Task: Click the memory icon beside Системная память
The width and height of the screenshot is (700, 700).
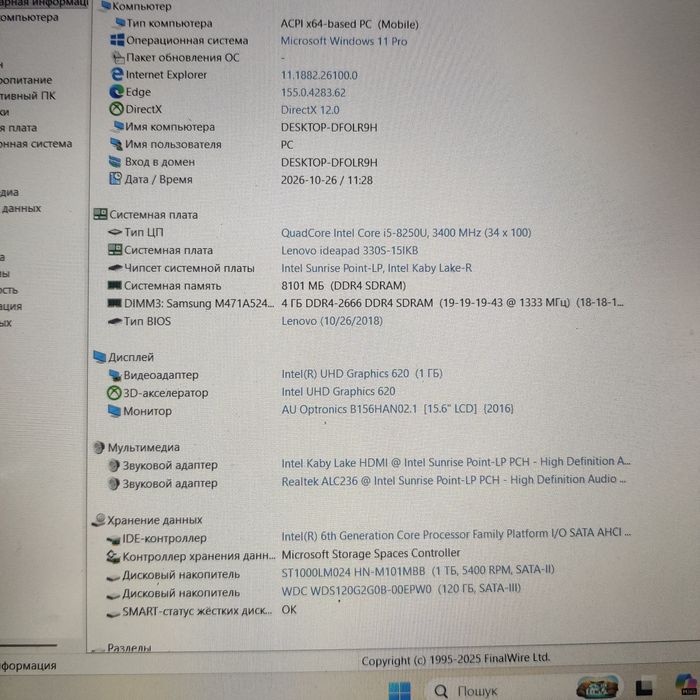Action: (115, 285)
